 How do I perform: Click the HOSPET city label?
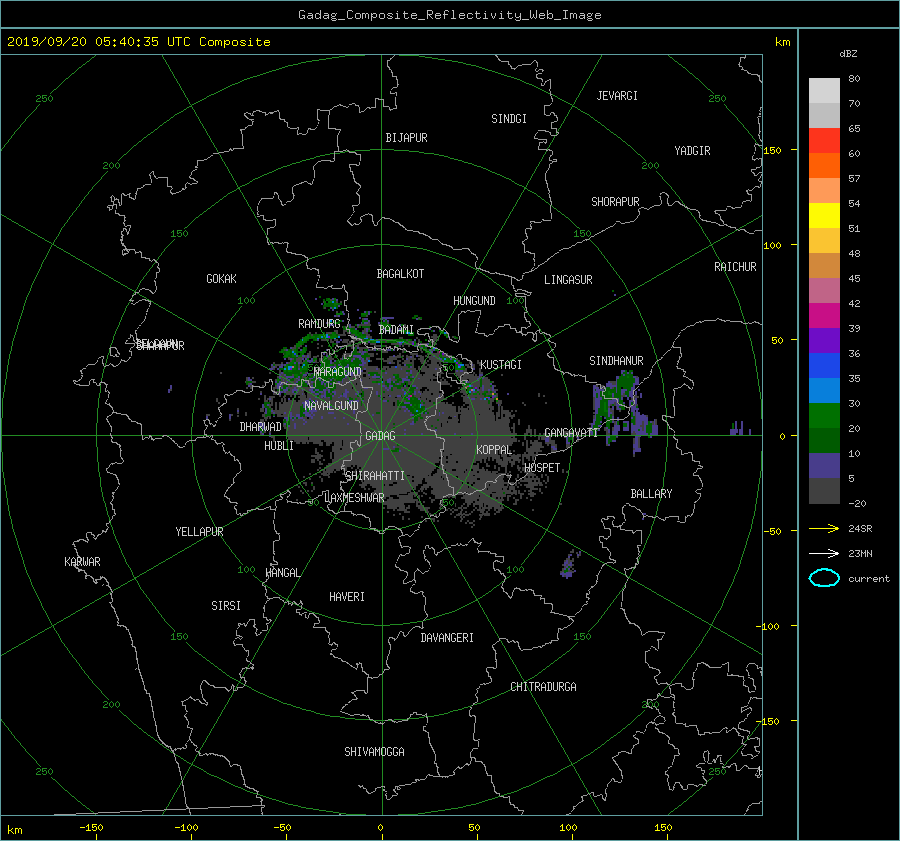coord(542,468)
